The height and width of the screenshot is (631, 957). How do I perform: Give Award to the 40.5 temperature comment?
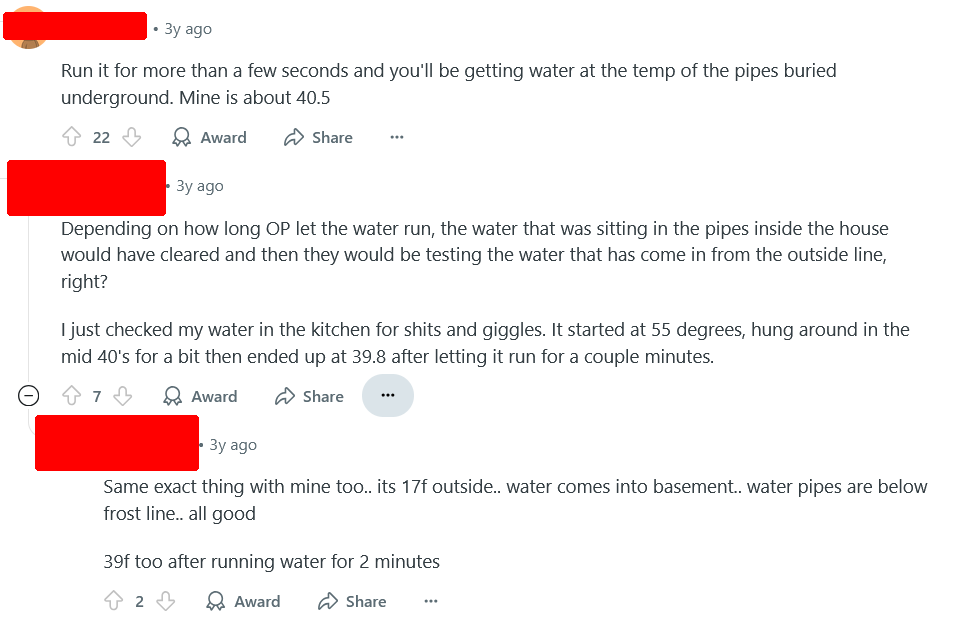(209, 137)
